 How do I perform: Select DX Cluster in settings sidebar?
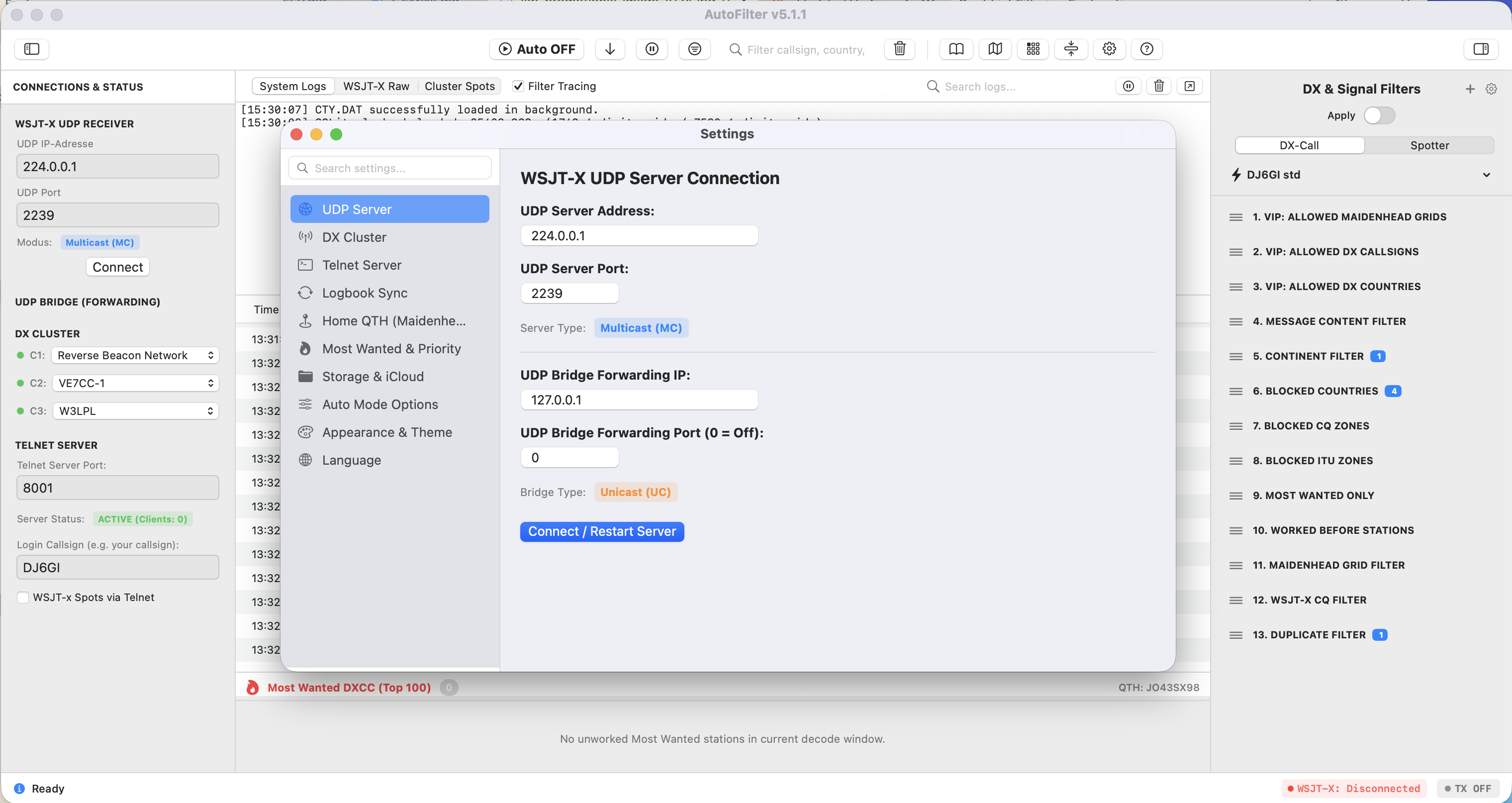tap(390, 237)
